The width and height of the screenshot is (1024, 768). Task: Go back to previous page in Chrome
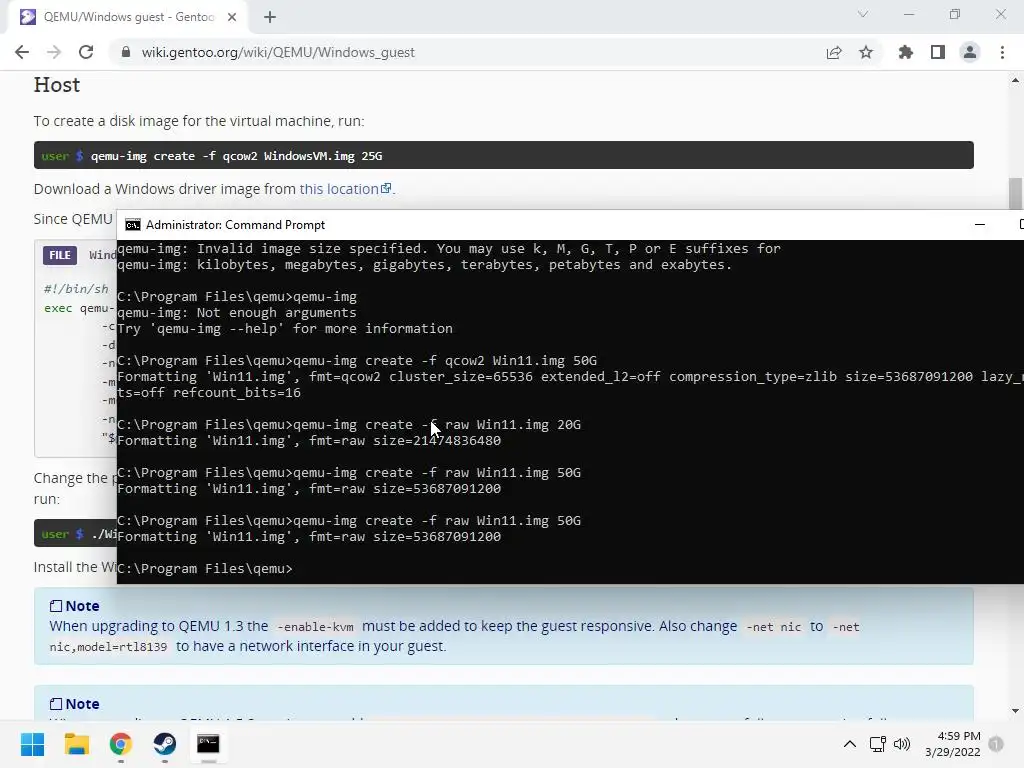tap(22, 52)
